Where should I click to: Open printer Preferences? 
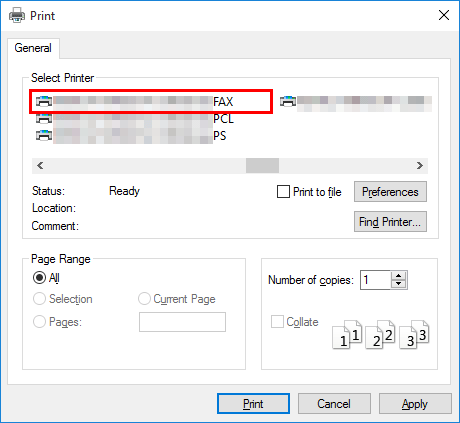[390, 192]
